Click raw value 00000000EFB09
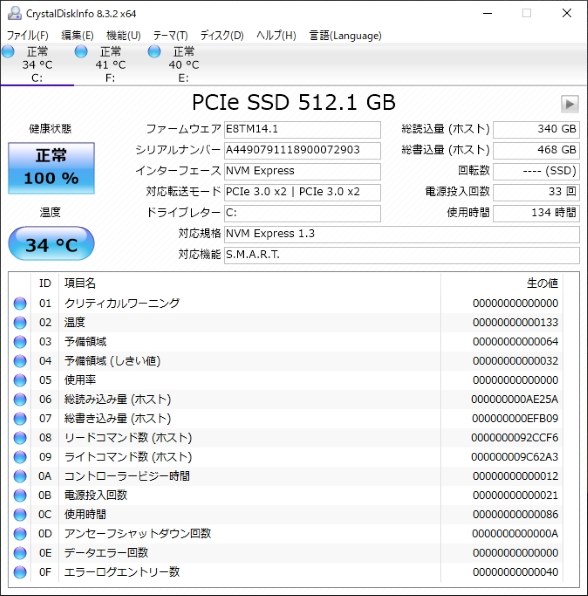This screenshot has height=596, width=588. click(515, 418)
